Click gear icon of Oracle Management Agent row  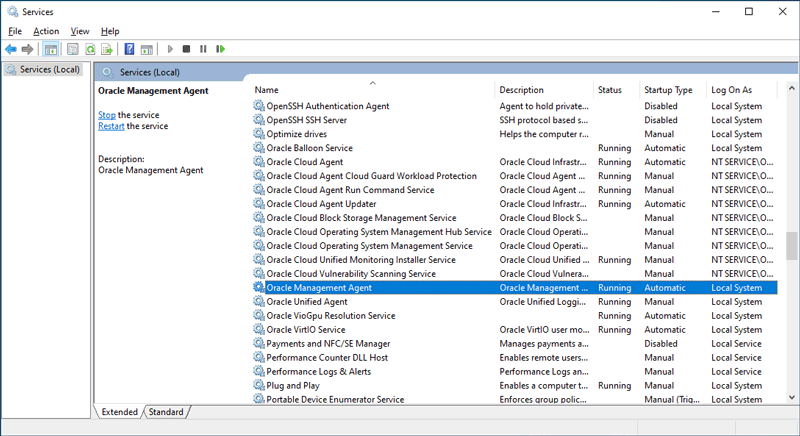259,287
